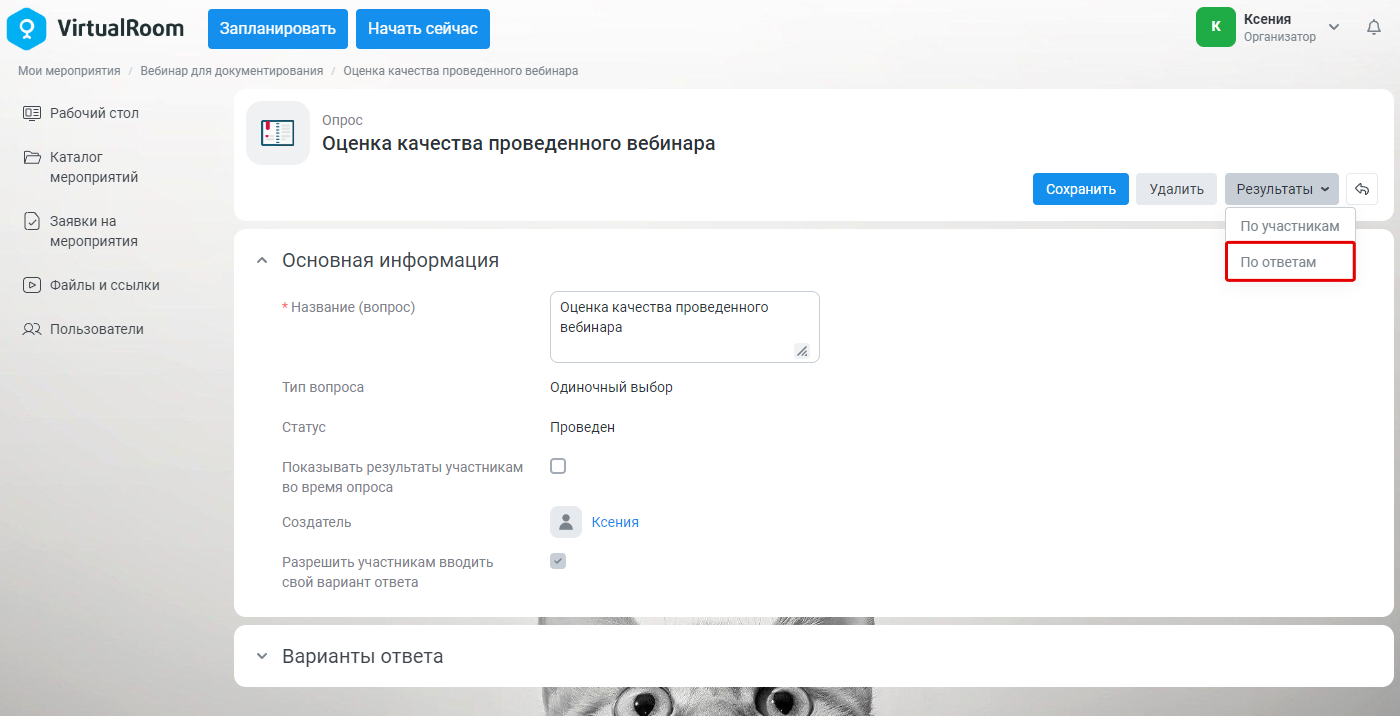1400x716 pixels.
Task: Click the back arrow icon next to Результаты
Action: point(1362,189)
